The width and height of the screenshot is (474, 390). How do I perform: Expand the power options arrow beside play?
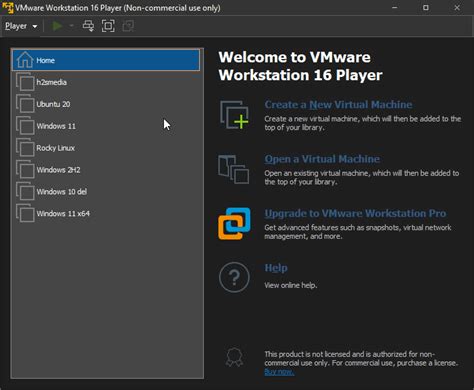click(71, 26)
